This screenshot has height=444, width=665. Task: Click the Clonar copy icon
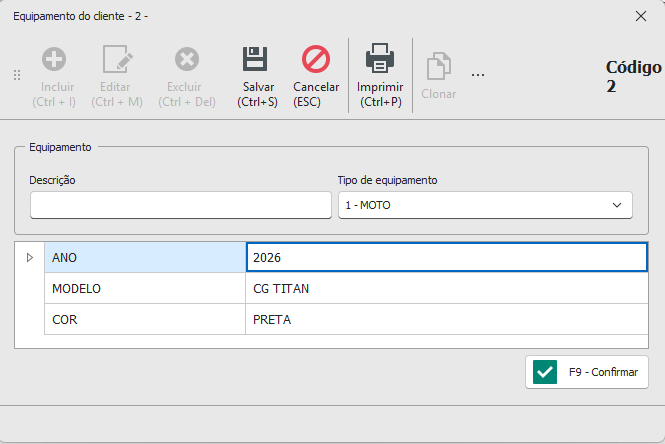pos(439,66)
